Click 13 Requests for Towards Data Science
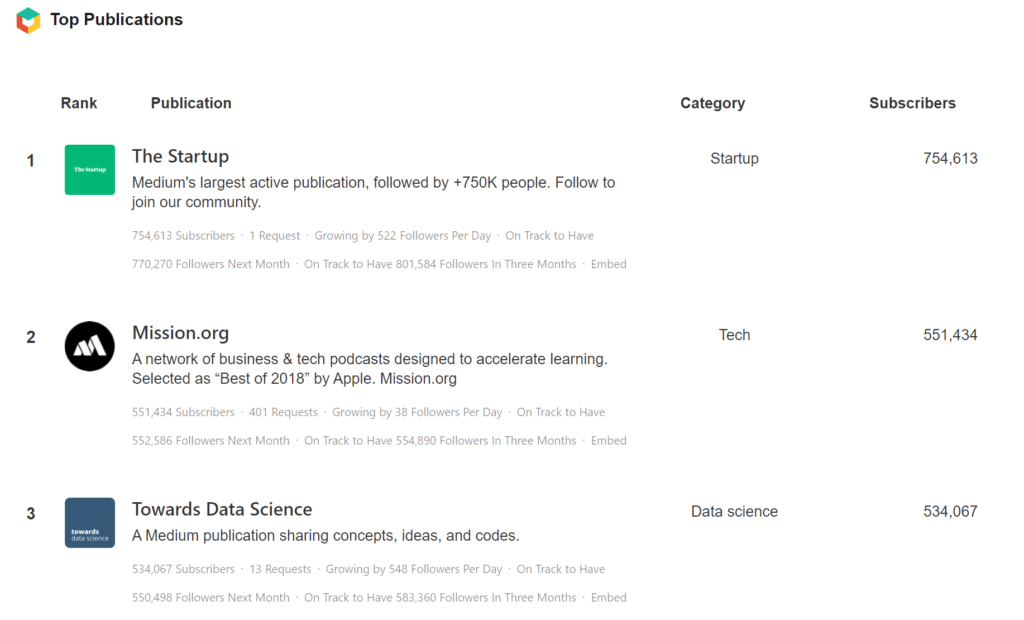Image resolution: width=1024 pixels, height=620 pixels. (x=280, y=569)
